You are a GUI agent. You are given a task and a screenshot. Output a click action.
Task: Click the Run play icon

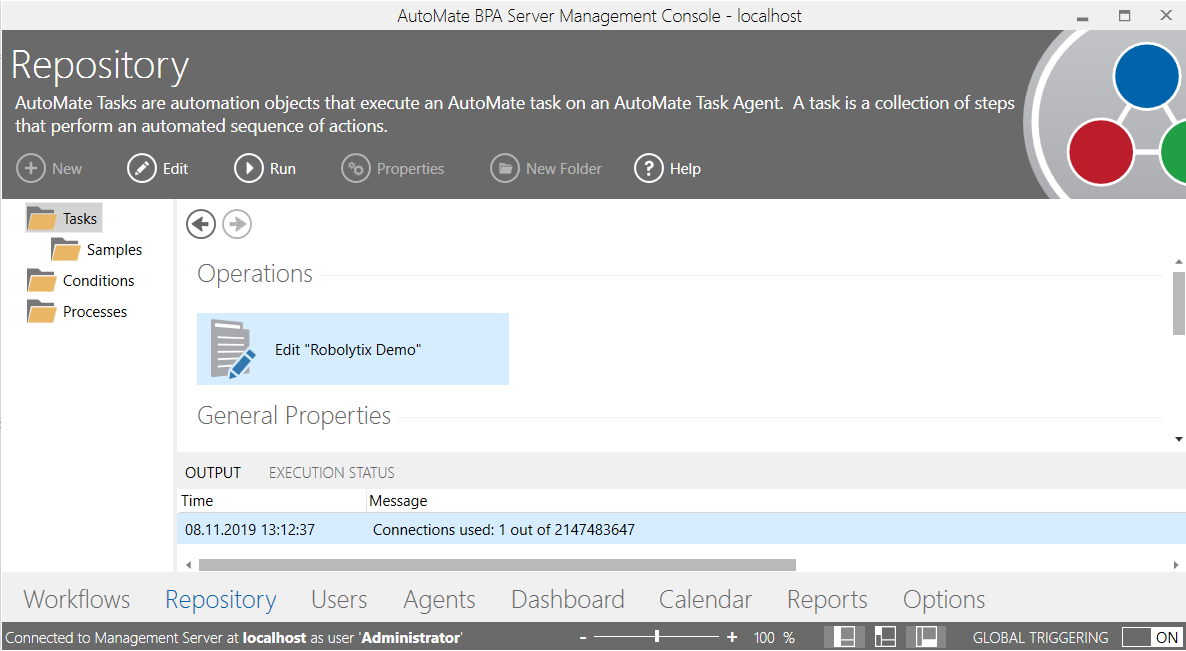coord(249,168)
